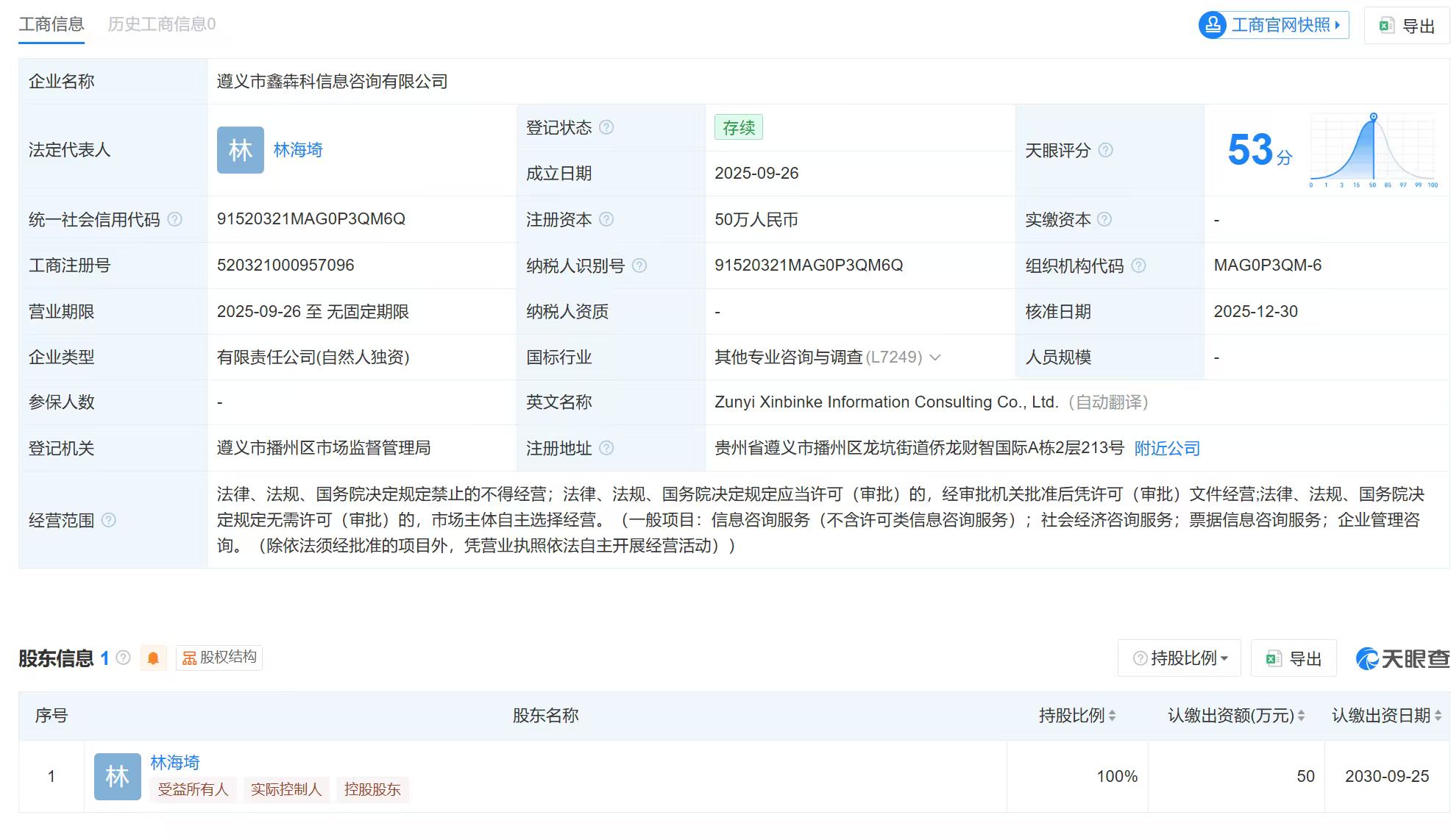Click help icon next to 组织机构代码
Viewport: 1451px width, 840px height.
[1138, 266]
